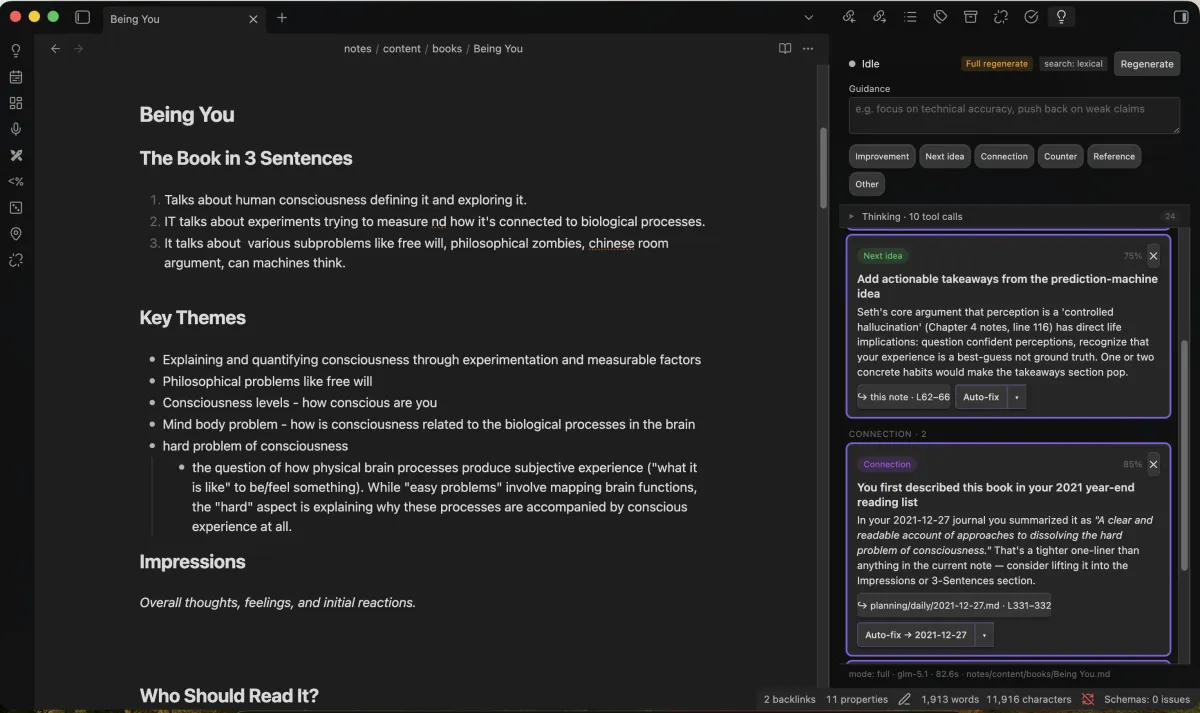
Task: Open the tags pane icon
Action: [x=940, y=17]
